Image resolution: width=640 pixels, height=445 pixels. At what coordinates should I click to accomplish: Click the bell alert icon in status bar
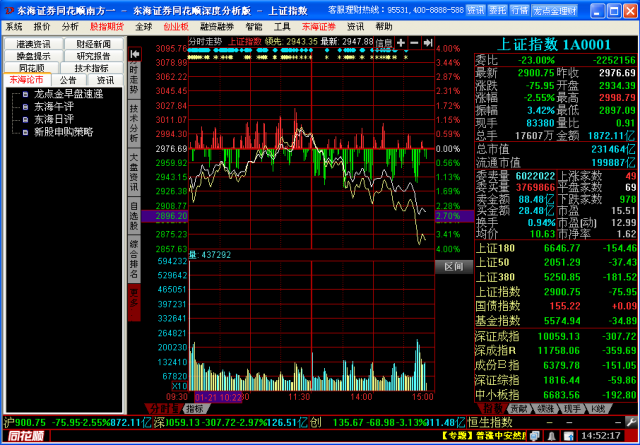coord(551,436)
